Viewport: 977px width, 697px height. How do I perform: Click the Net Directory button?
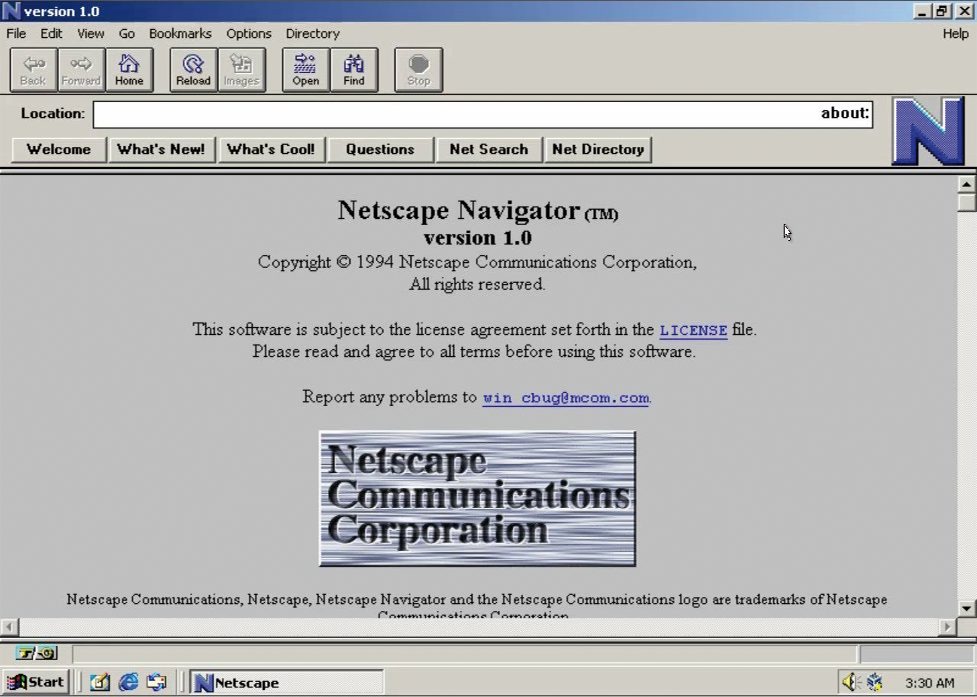coord(598,149)
